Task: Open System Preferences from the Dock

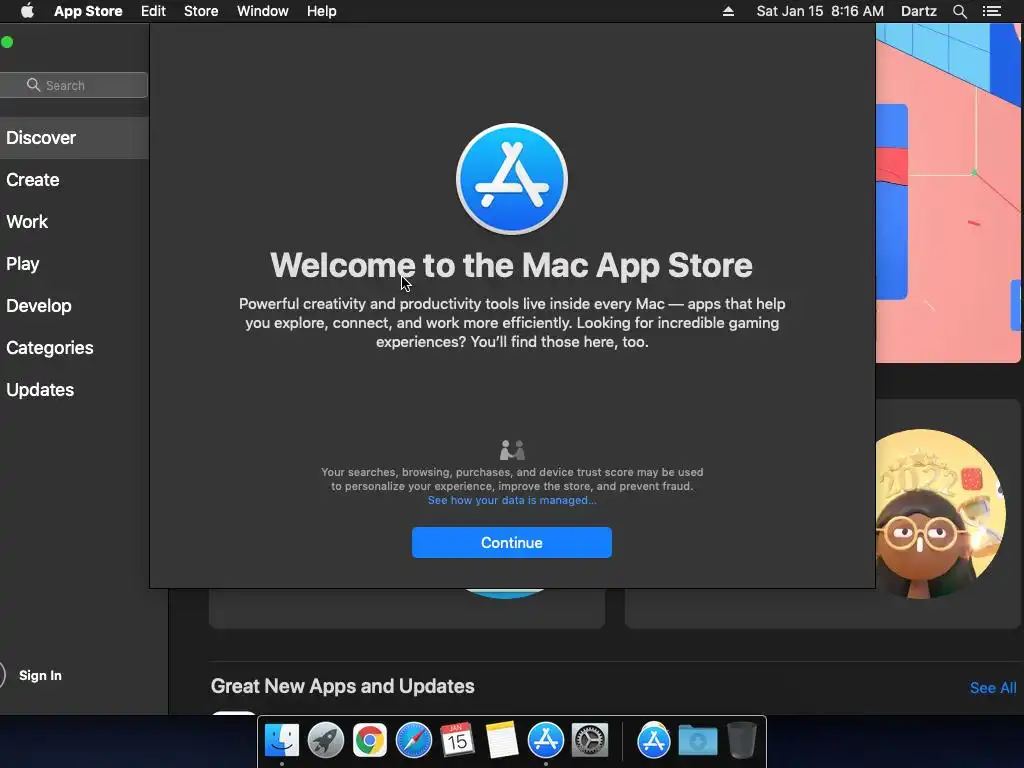Action: point(590,741)
